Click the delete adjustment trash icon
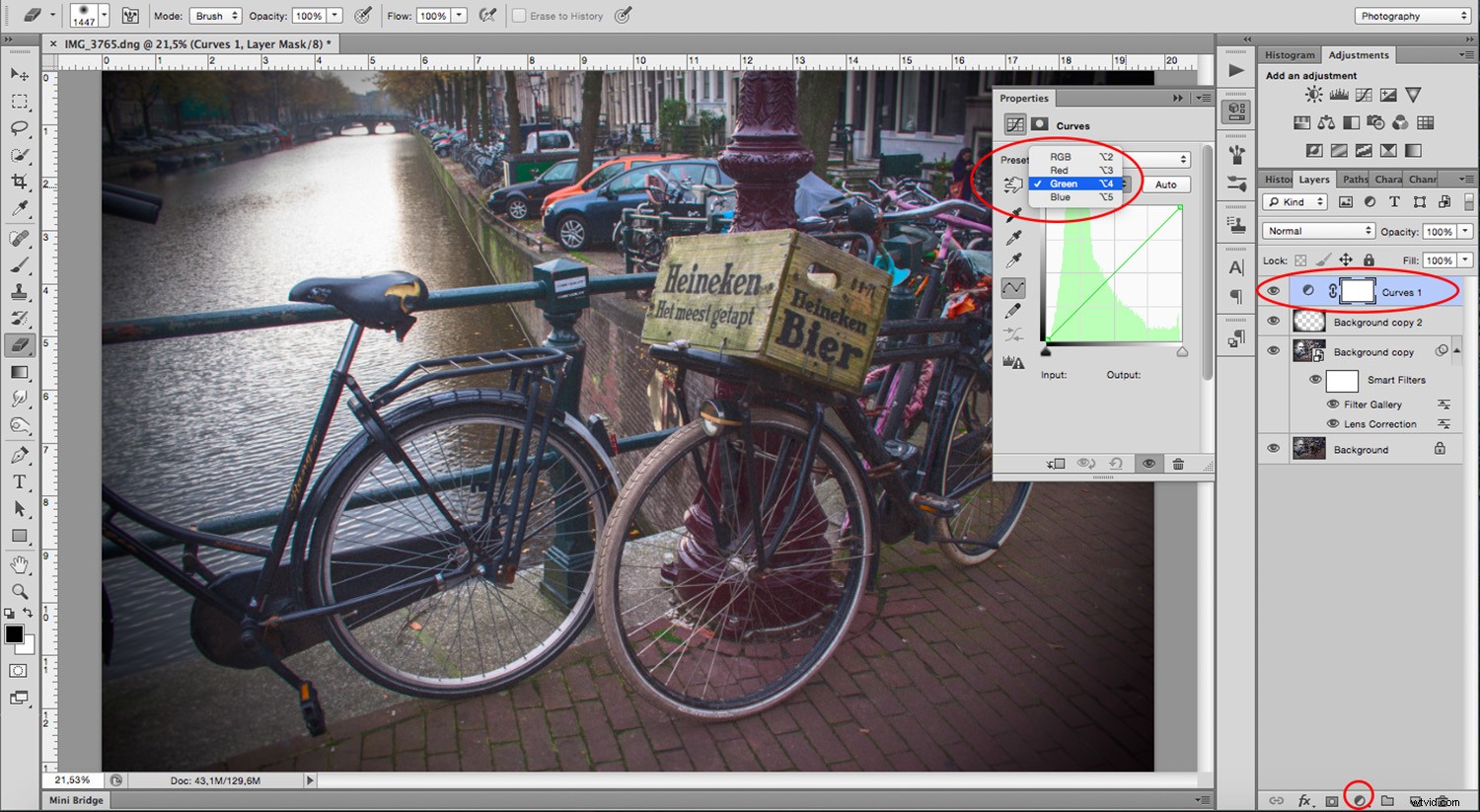 [x=1178, y=464]
